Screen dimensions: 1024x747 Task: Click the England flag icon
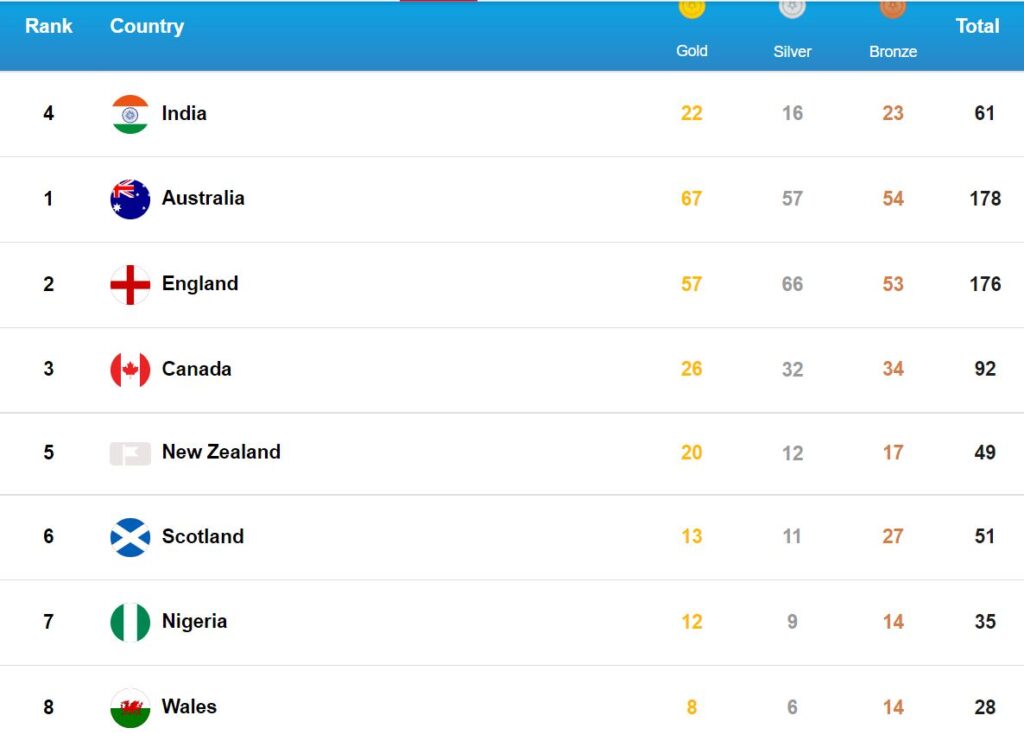[130, 285]
